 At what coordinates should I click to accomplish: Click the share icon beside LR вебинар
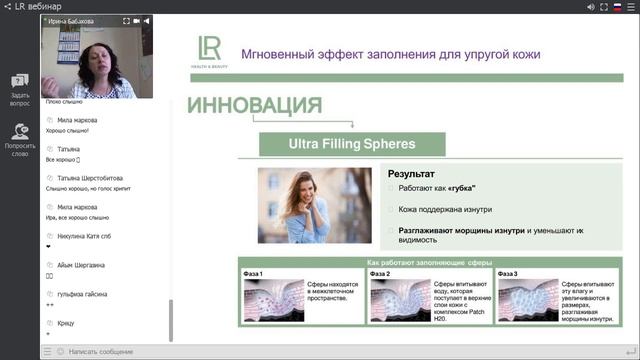coord(7,7)
